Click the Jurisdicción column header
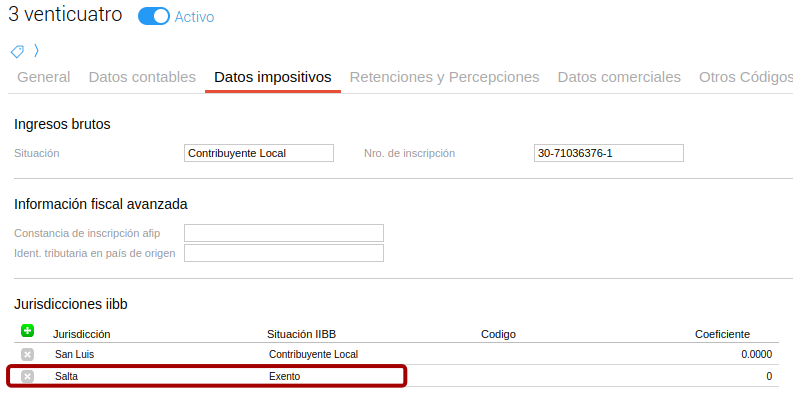 pos(81,334)
